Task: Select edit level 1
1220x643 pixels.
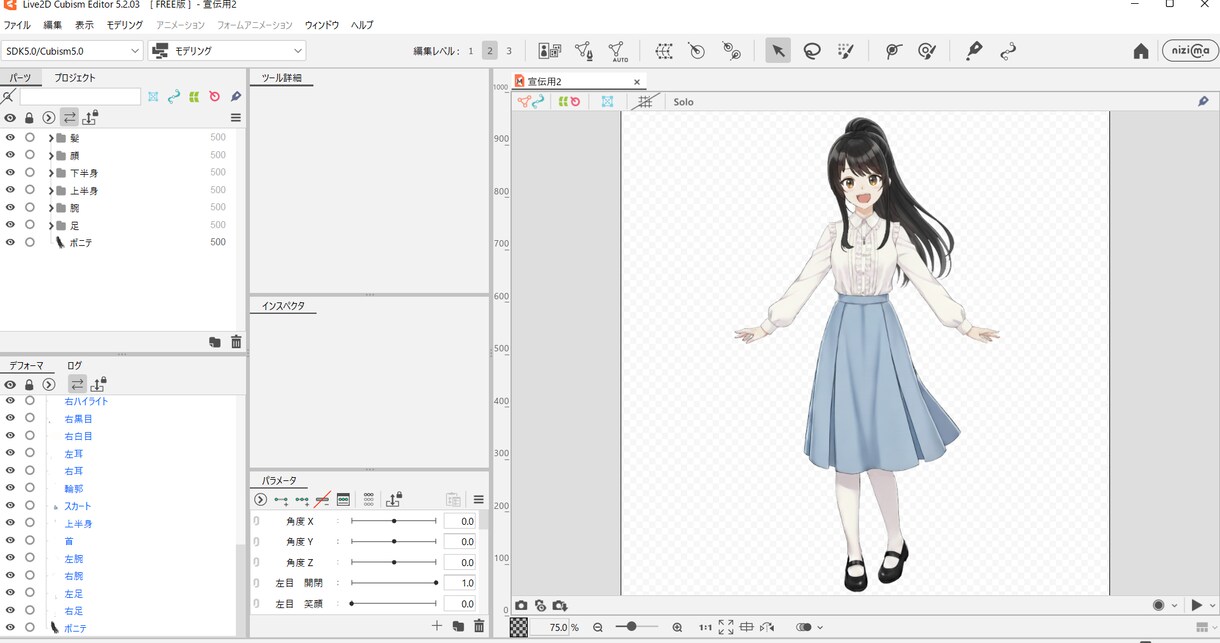Action: click(471, 51)
